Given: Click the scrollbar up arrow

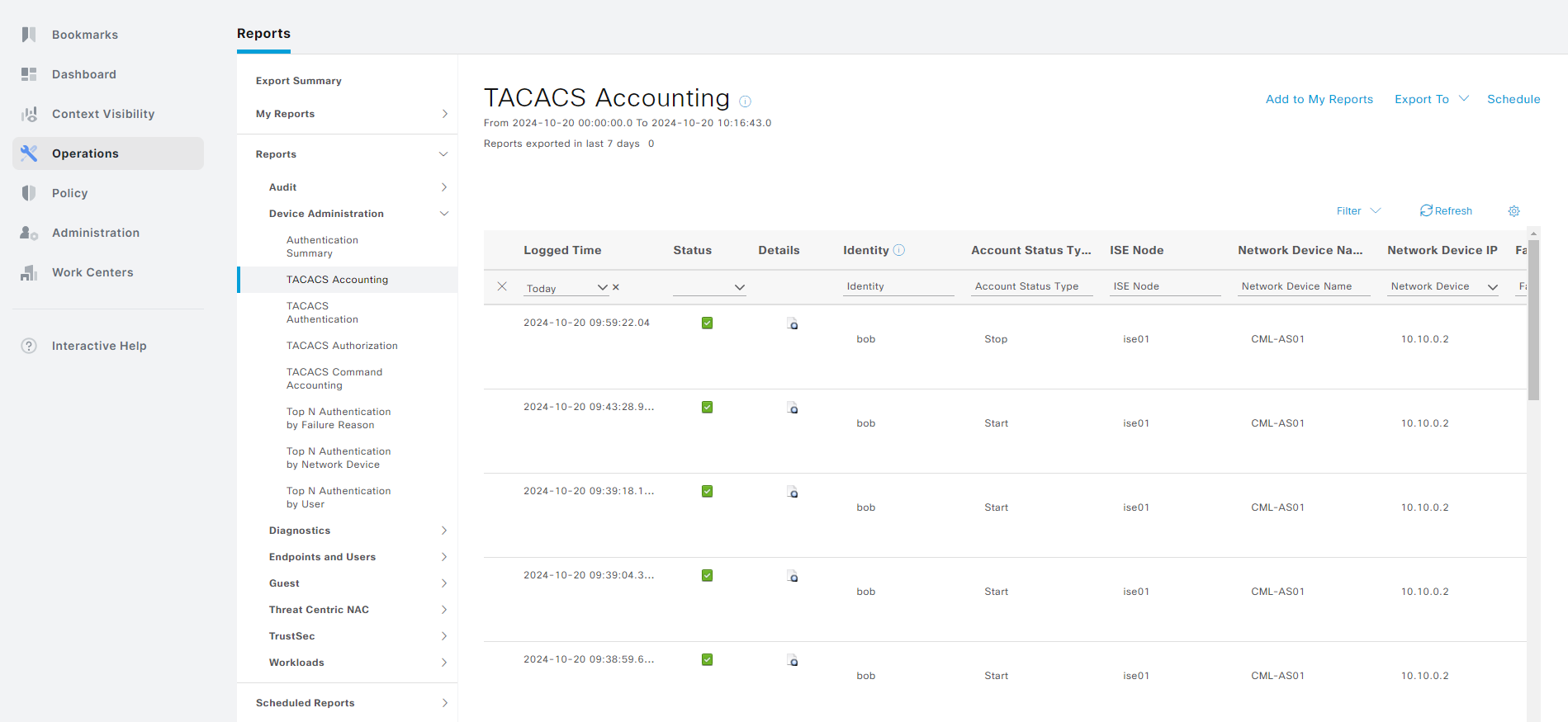Looking at the screenshot, I should [x=1533, y=234].
